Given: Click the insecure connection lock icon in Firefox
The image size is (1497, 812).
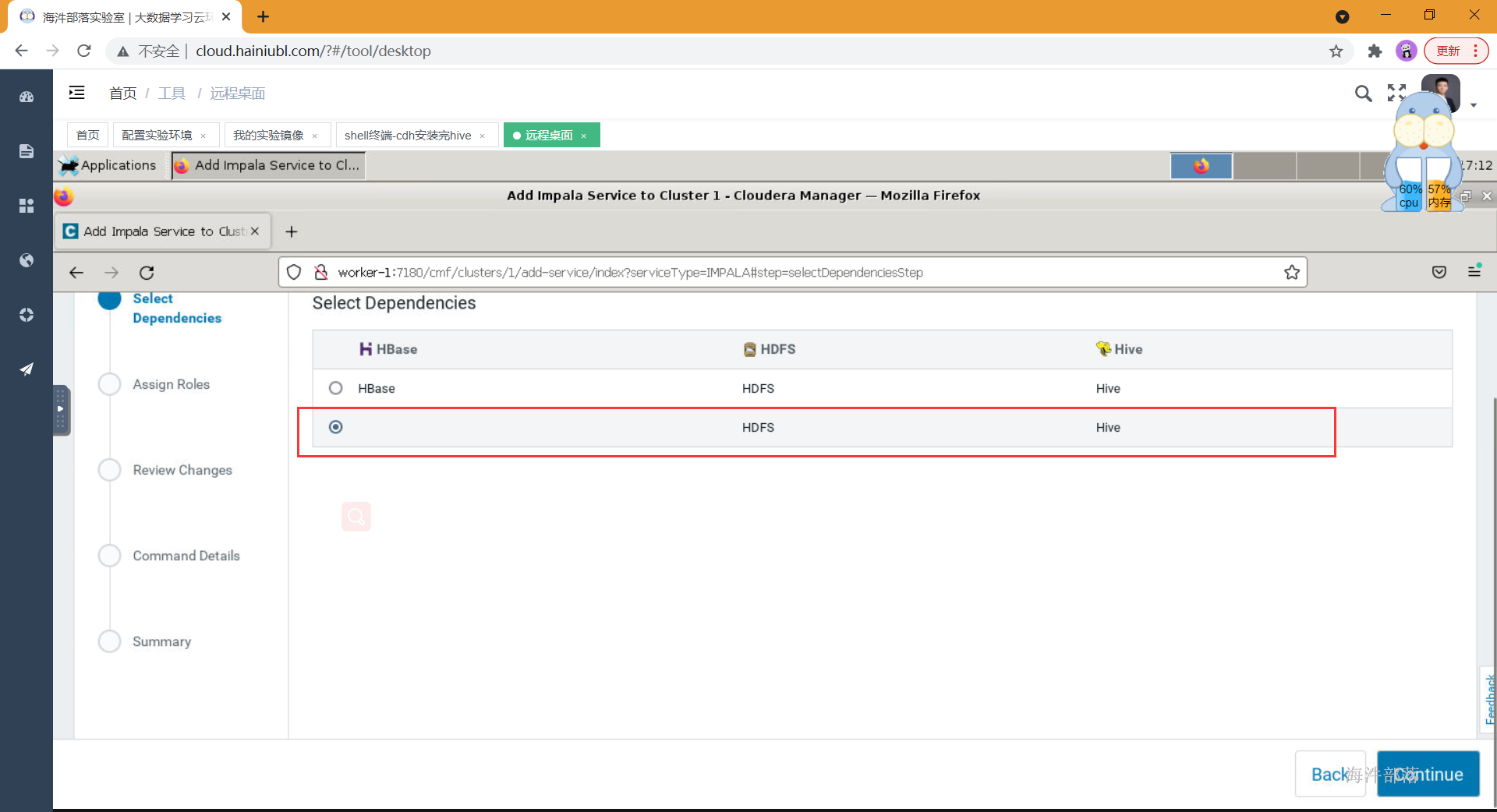Looking at the screenshot, I should pyautogui.click(x=320, y=273).
